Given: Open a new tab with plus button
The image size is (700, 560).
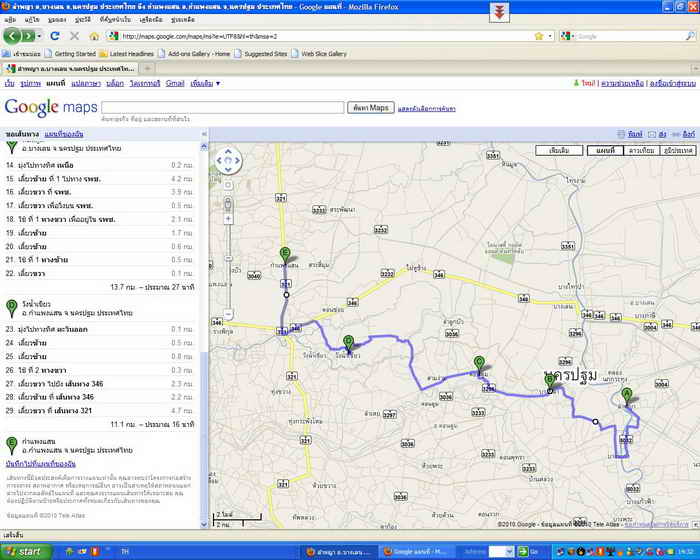Looking at the screenshot, I should [147, 68].
